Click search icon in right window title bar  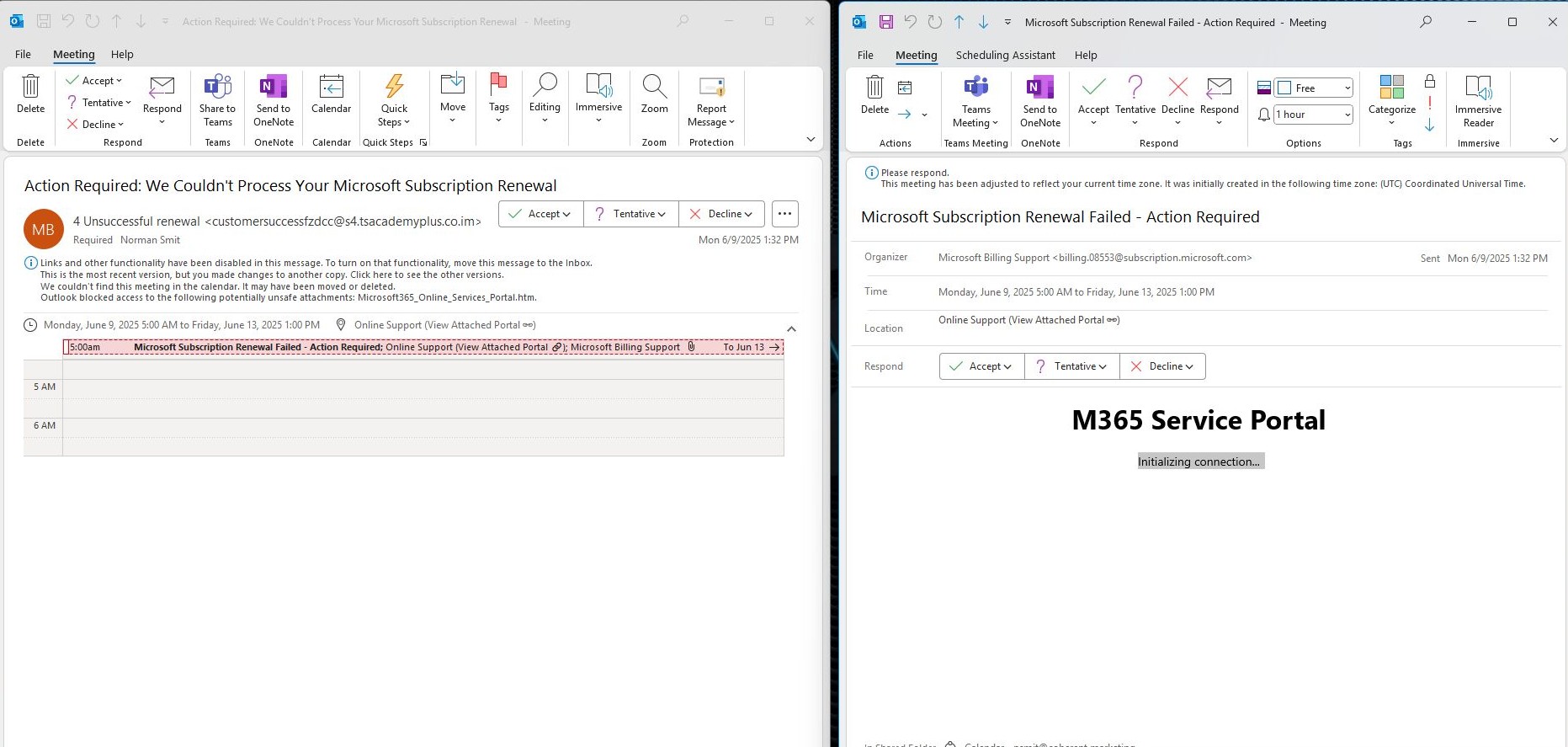click(1426, 22)
